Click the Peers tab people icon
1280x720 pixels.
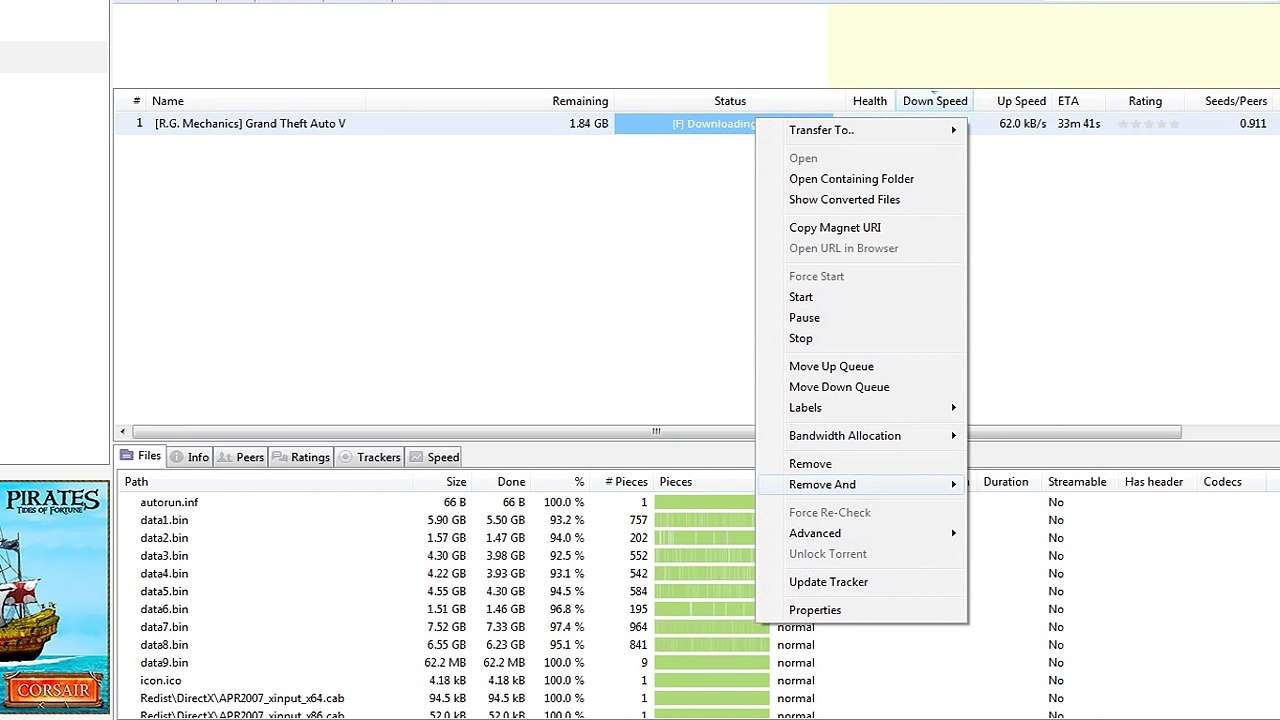point(225,457)
